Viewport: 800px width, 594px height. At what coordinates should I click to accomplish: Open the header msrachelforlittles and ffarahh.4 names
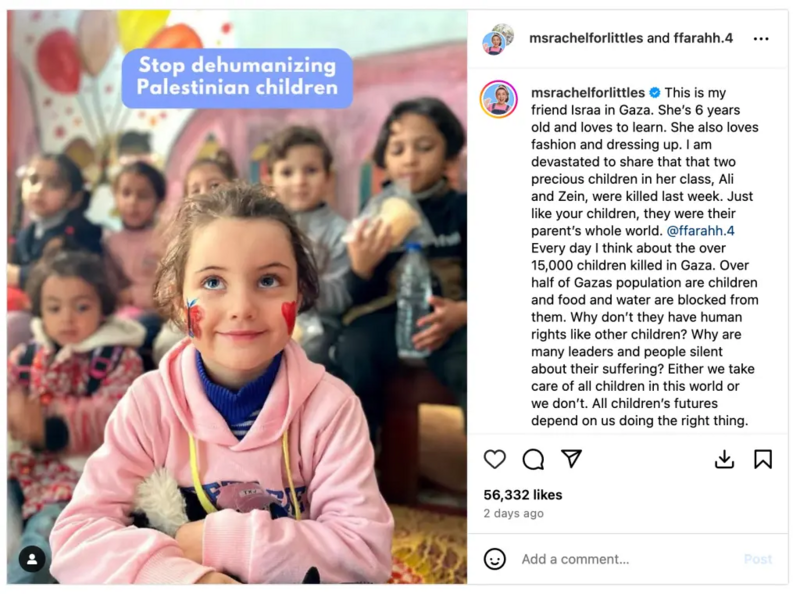631,38
